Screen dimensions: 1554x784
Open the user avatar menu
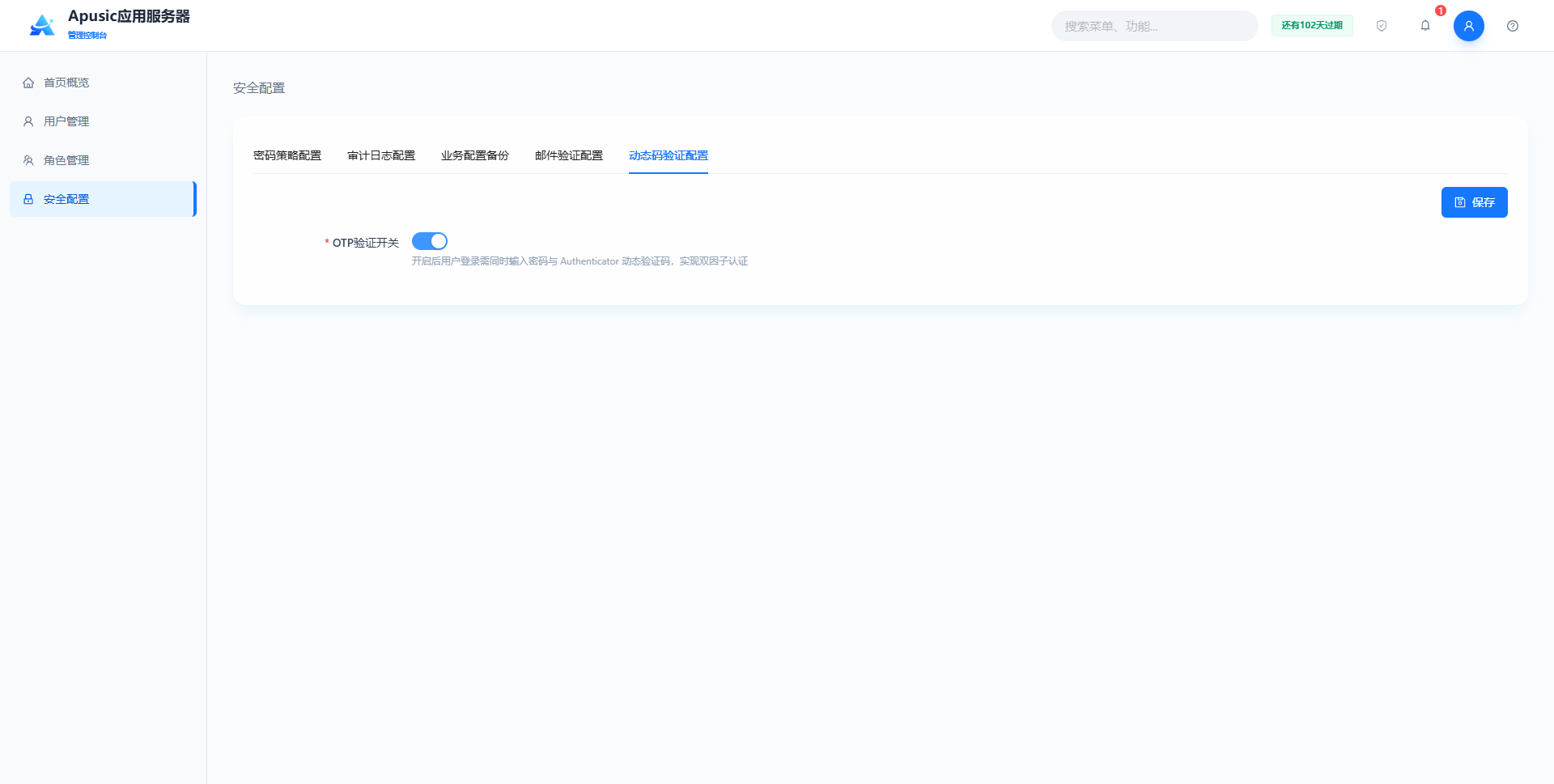click(x=1469, y=26)
